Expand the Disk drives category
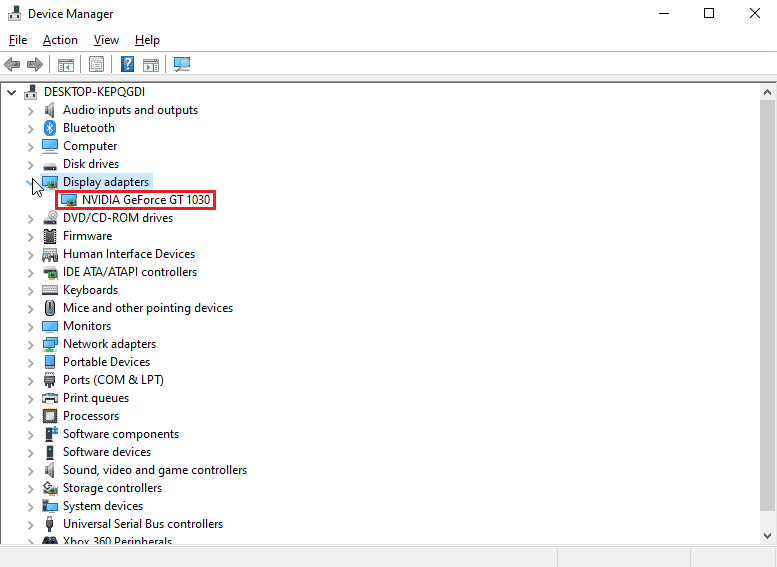777x567 pixels. 30,165
